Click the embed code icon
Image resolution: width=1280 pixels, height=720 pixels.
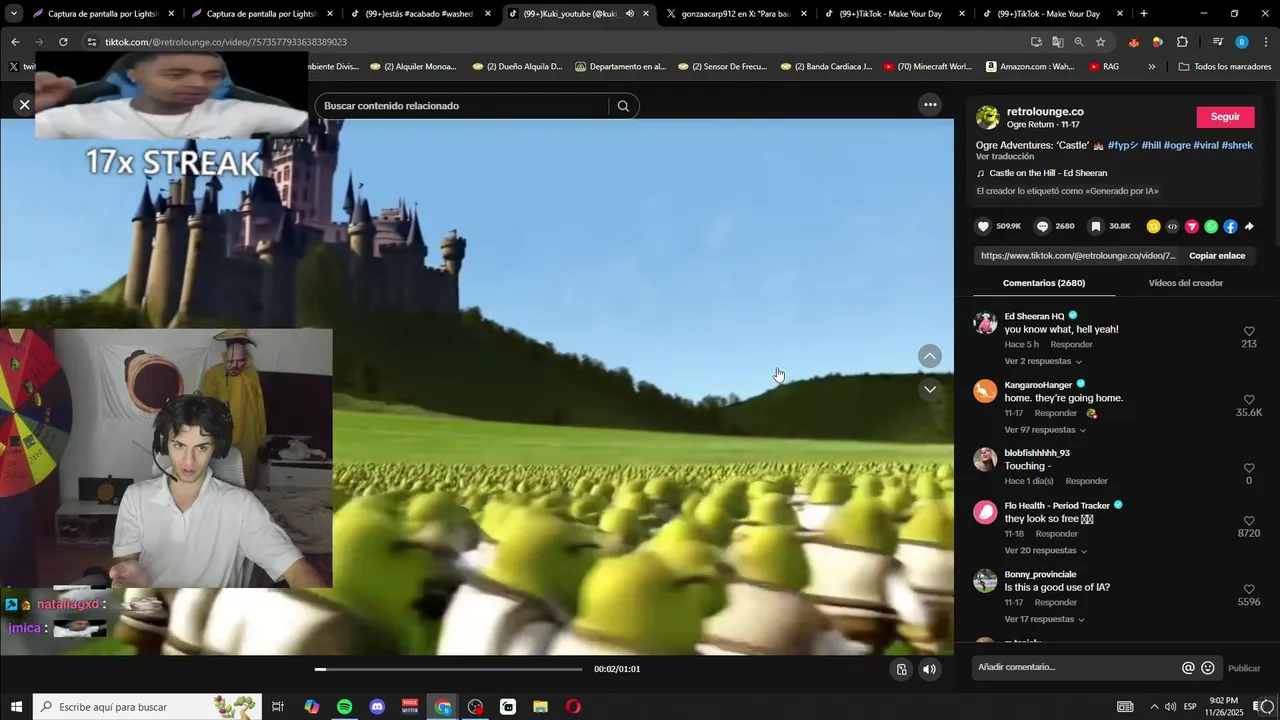[1172, 227]
